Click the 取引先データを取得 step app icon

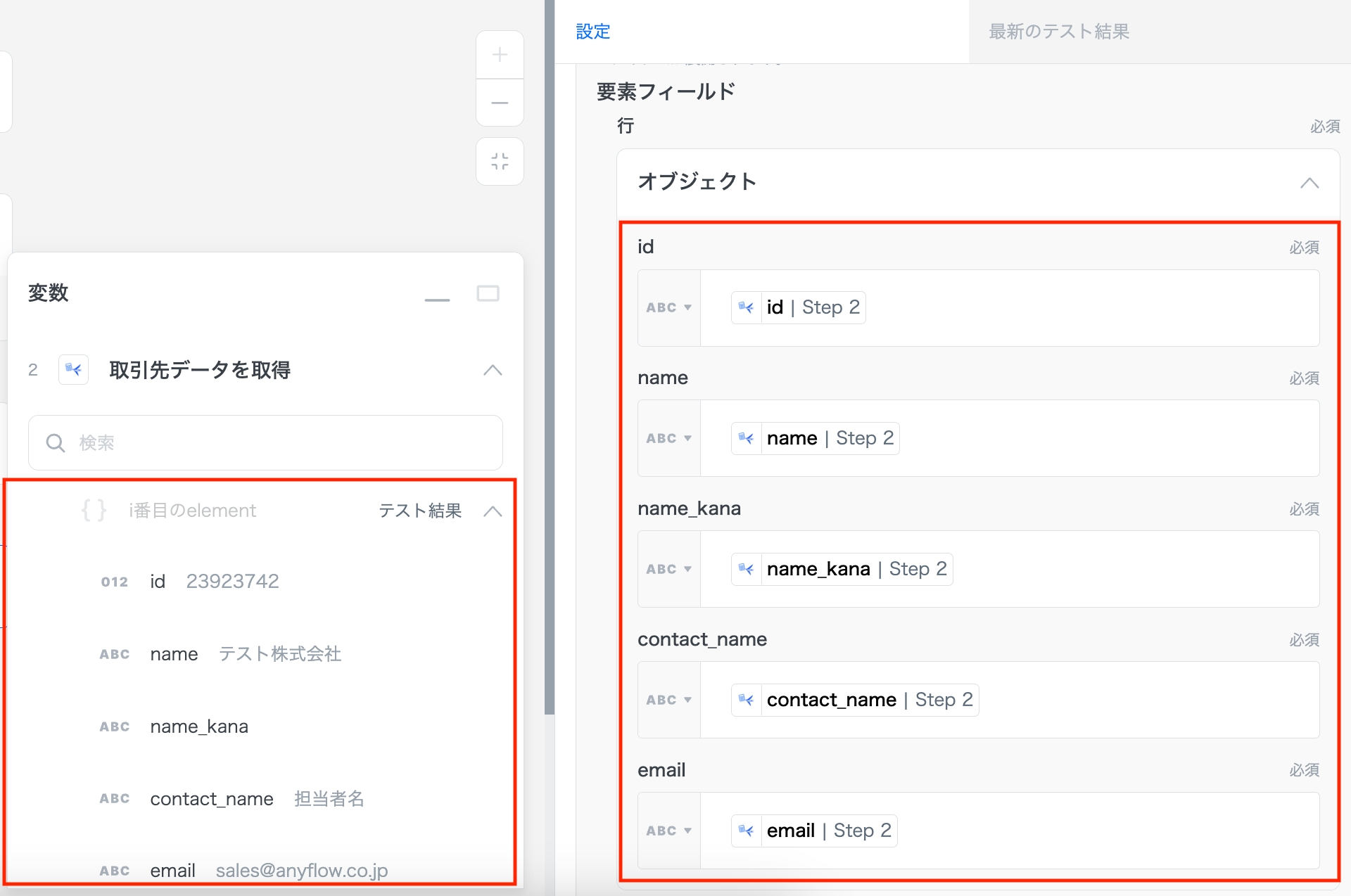[x=73, y=369]
